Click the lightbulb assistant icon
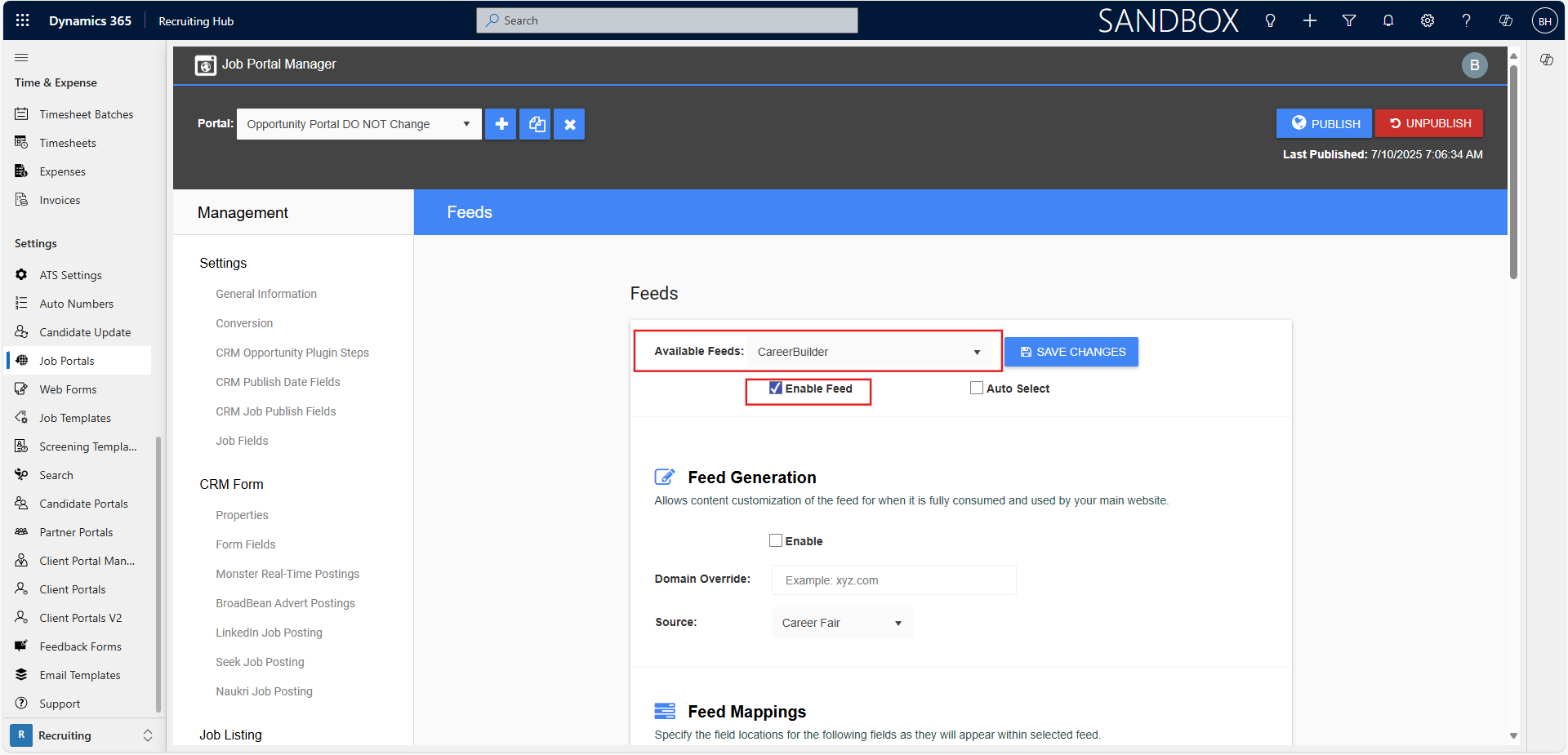Viewport: 1568px width, 755px height. pyautogui.click(x=1270, y=20)
